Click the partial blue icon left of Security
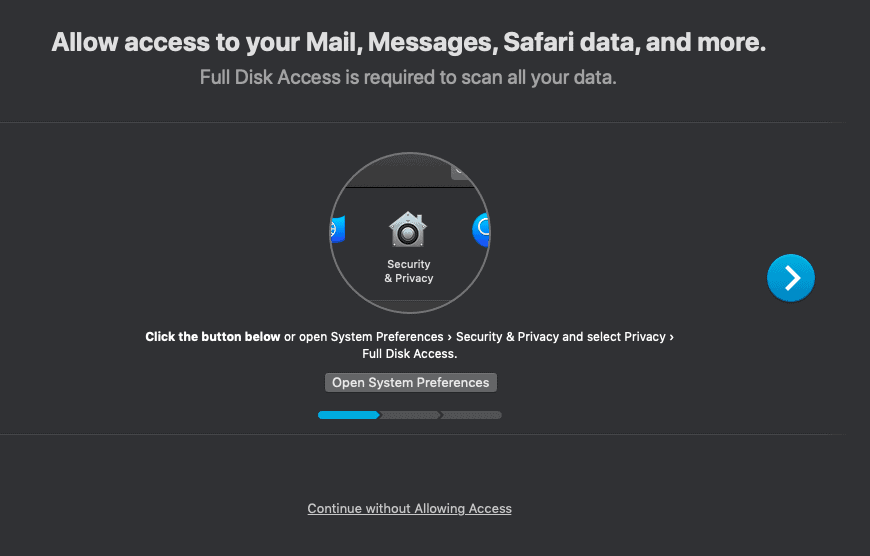The image size is (870, 556). pyautogui.click(x=338, y=231)
